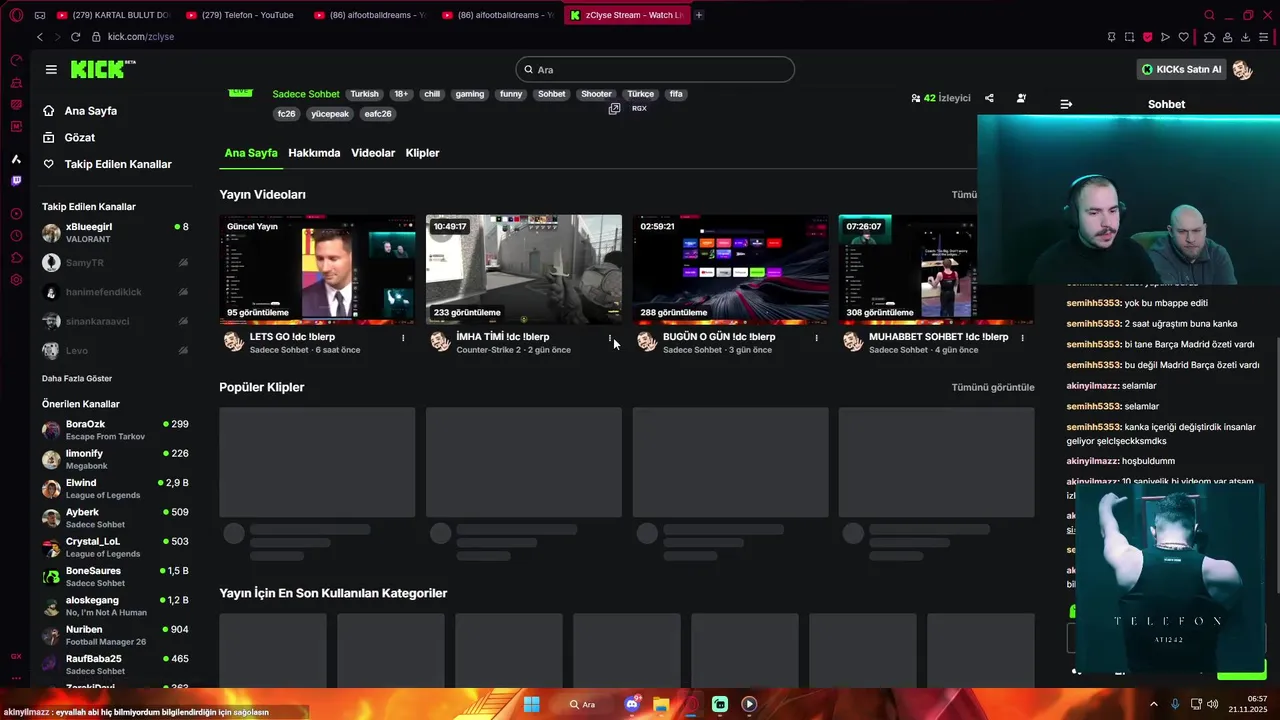Click the heart bookmark icon in toolbar

coord(1184,37)
